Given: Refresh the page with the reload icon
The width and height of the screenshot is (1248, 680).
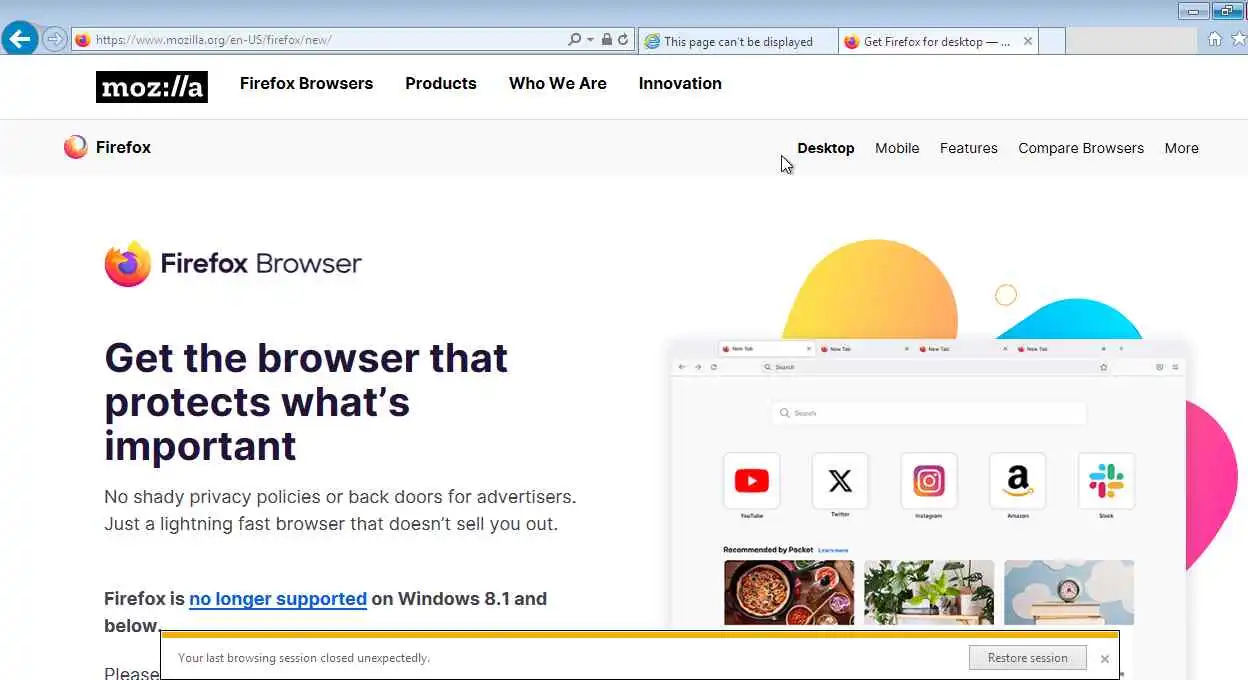Looking at the screenshot, I should click(623, 40).
